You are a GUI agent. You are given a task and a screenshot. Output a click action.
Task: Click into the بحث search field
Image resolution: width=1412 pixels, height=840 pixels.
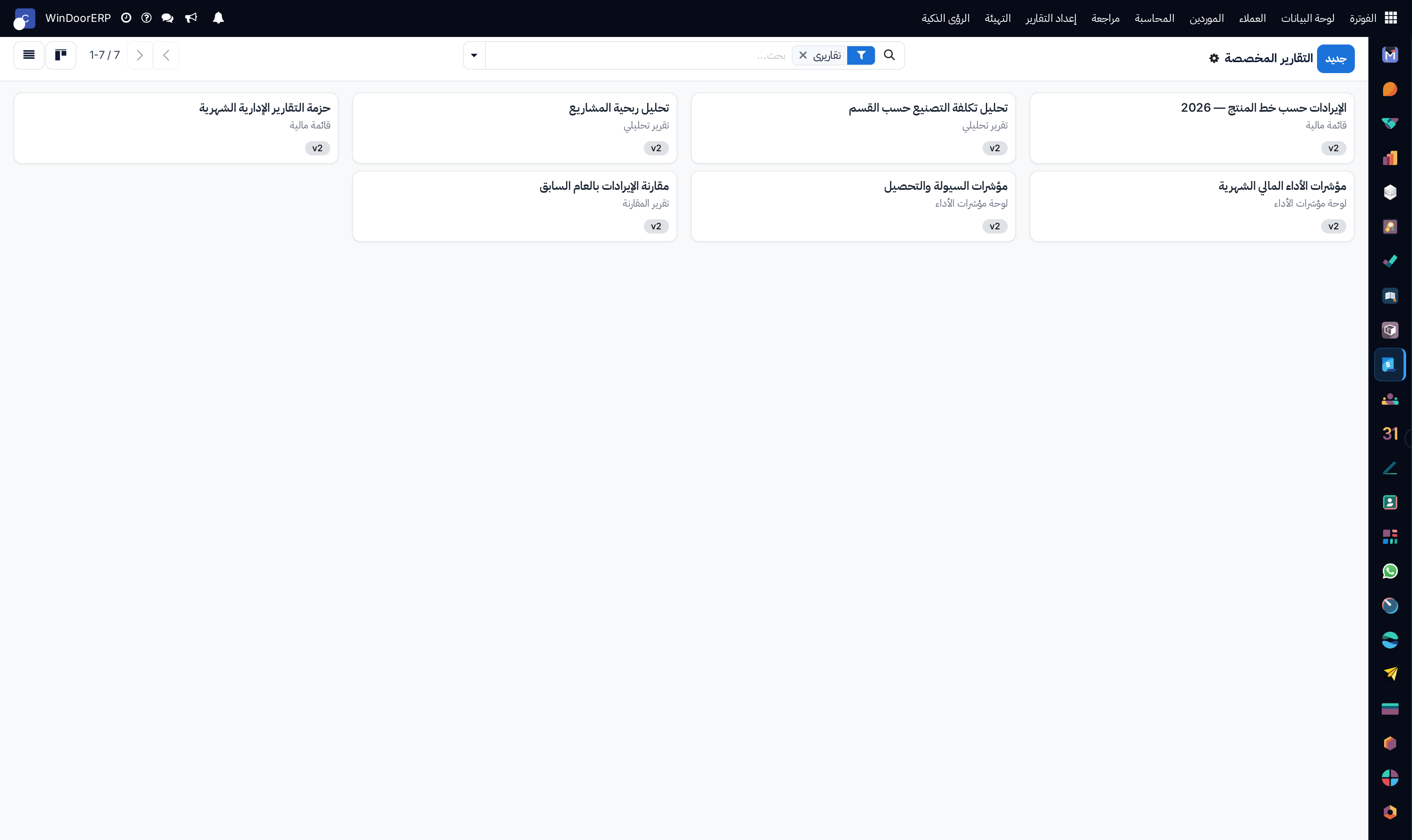[x=637, y=55]
